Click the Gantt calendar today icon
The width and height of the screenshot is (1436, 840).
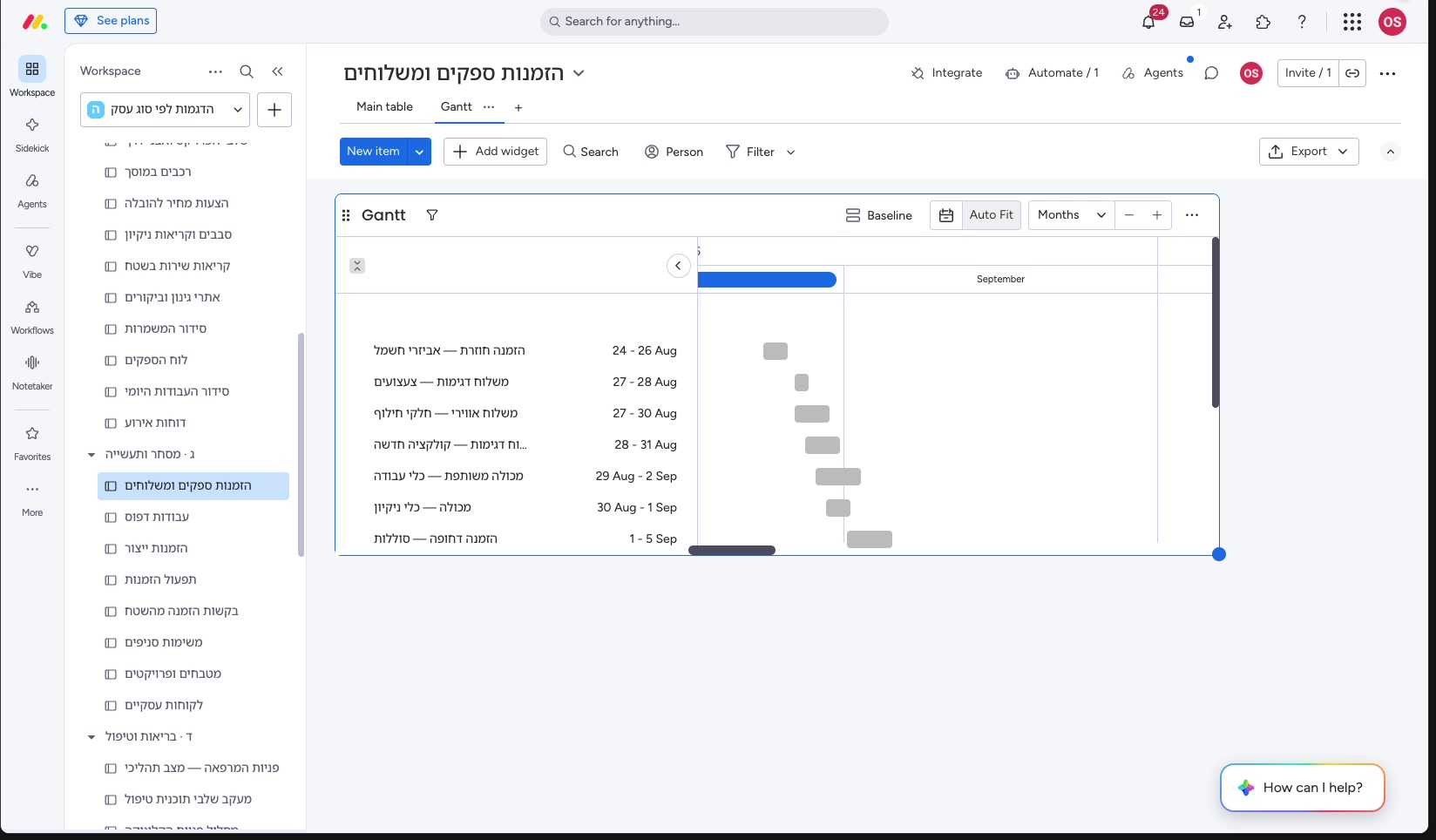click(x=946, y=215)
